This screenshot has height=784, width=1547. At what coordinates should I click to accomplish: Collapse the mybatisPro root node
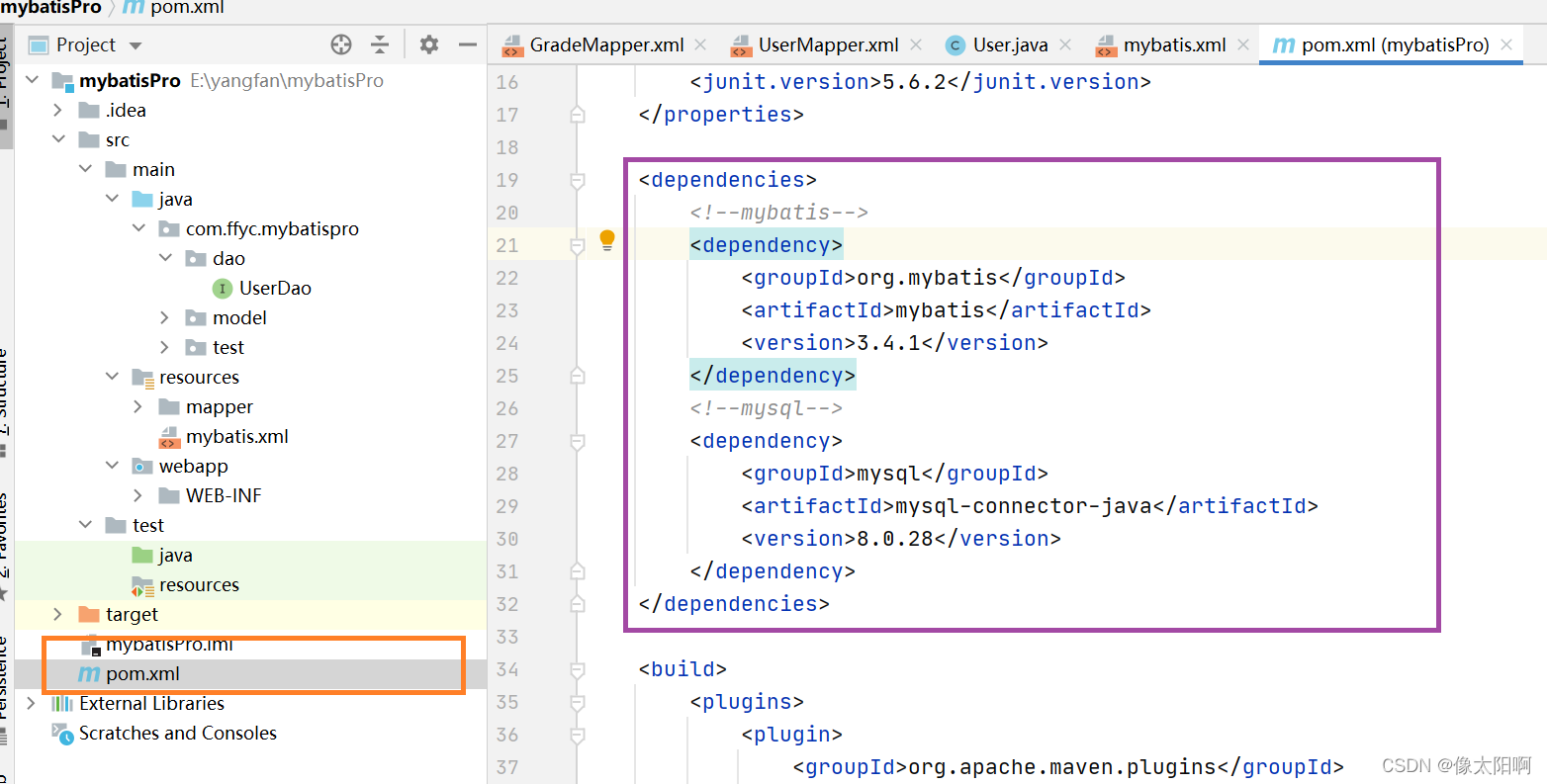pos(32,80)
